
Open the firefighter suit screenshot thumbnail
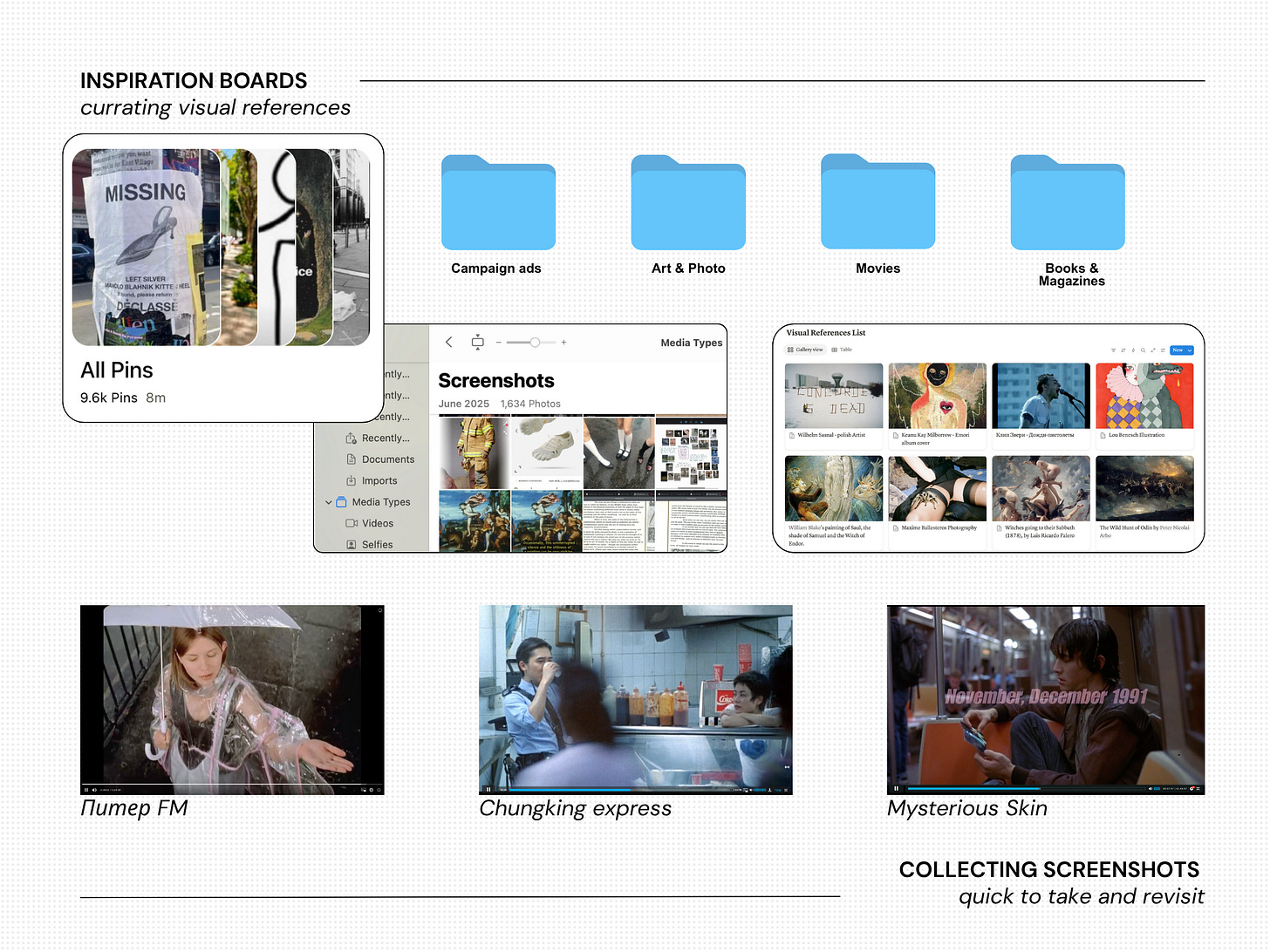click(x=474, y=452)
